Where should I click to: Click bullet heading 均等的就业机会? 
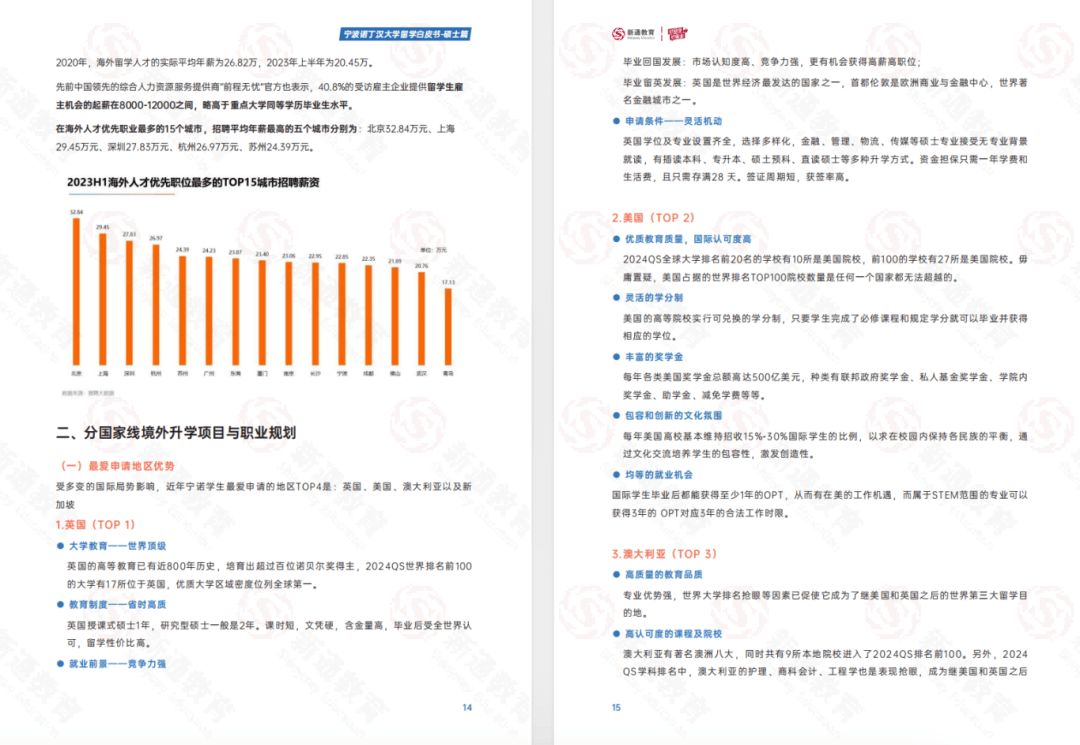(658, 474)
